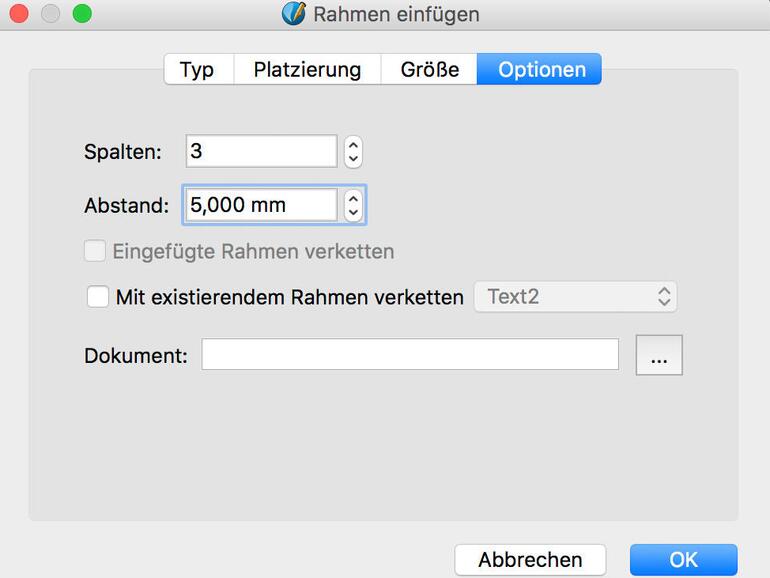Confirm with the OK button

[683, 559]
